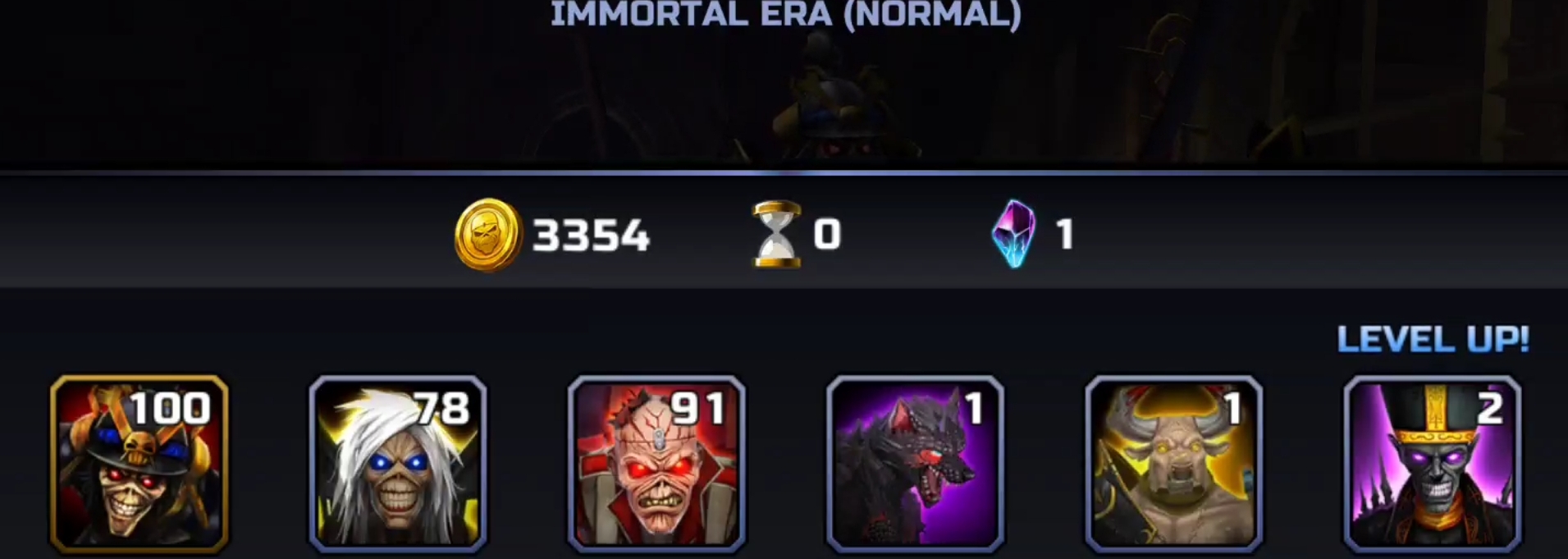This screenshot has height=559, width=1568.
Task: Click the hourglass timer icon
Action: (777, 234)
